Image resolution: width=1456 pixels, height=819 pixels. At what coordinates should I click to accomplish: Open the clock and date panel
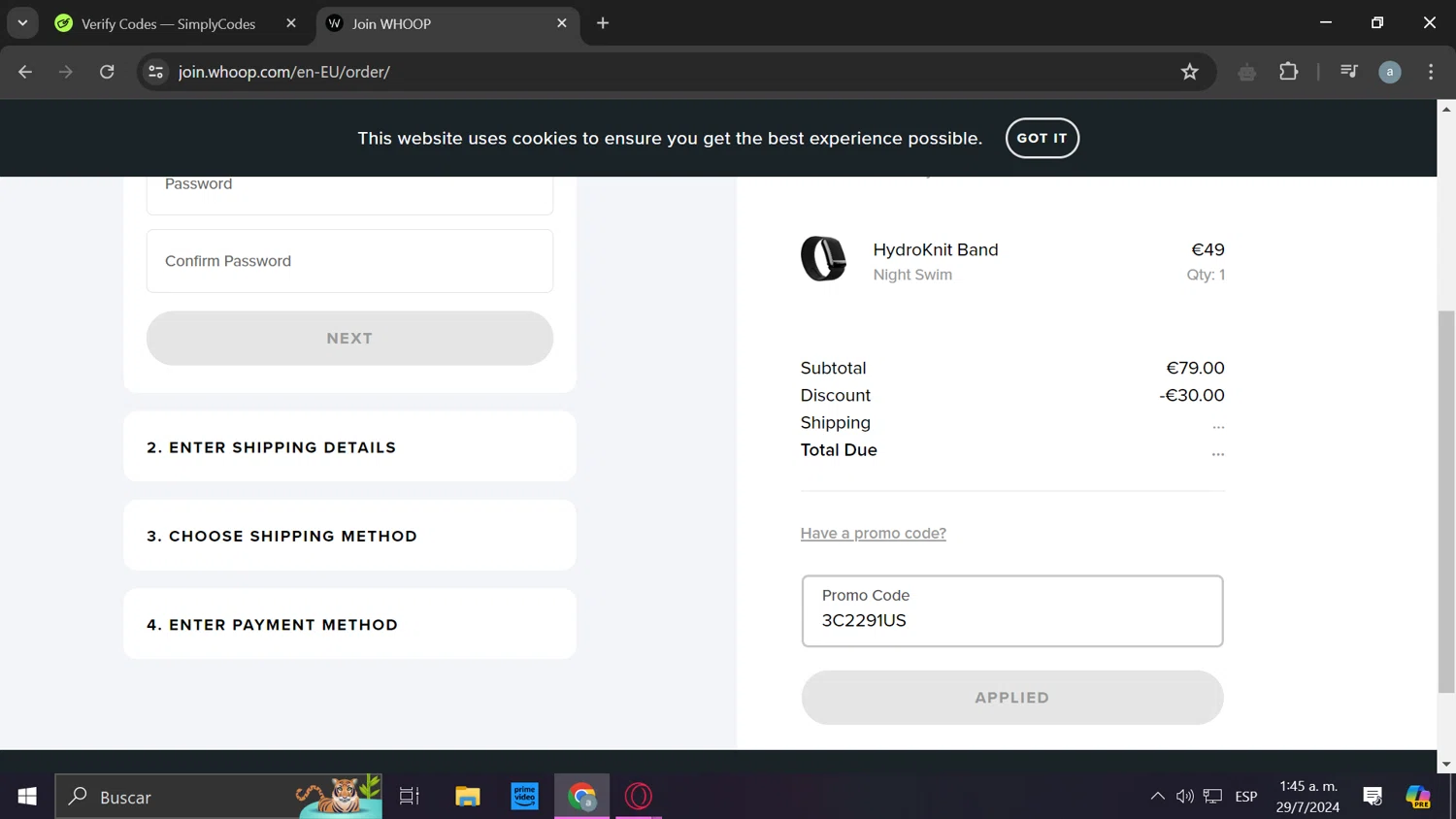tap(1307, 797)
